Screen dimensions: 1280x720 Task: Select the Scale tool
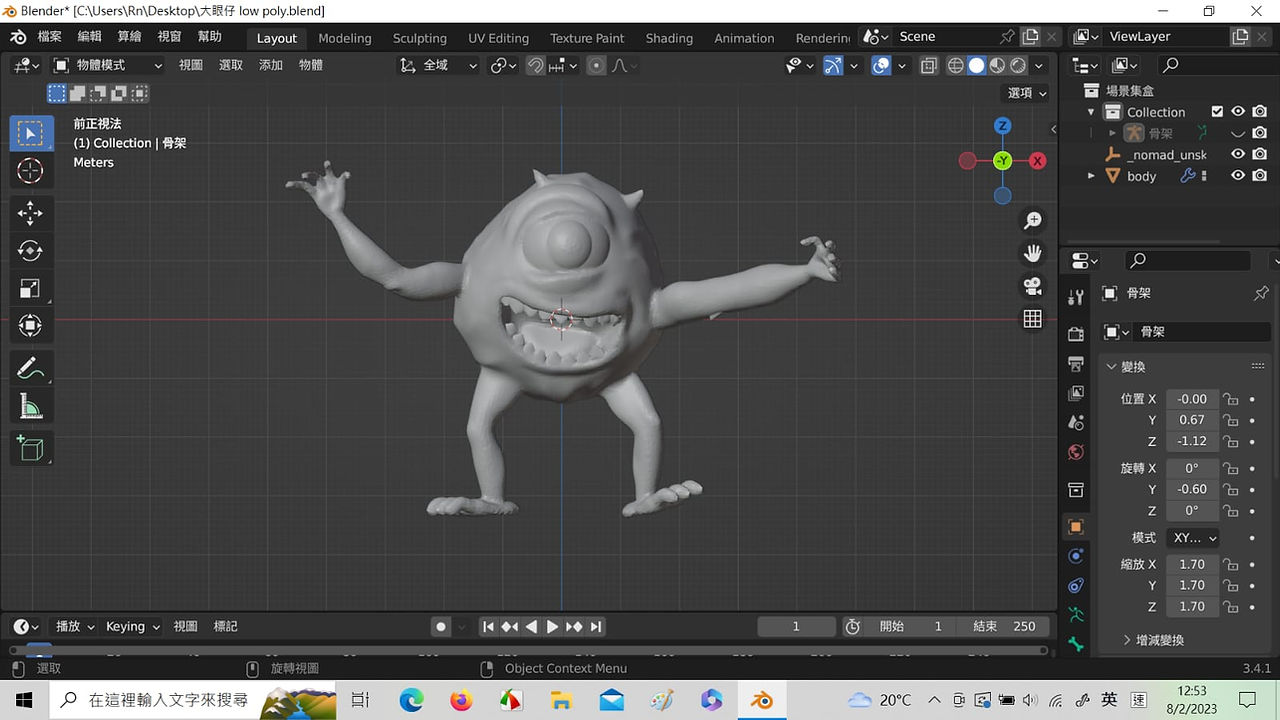pyautogui.click(x=31, y=288)
